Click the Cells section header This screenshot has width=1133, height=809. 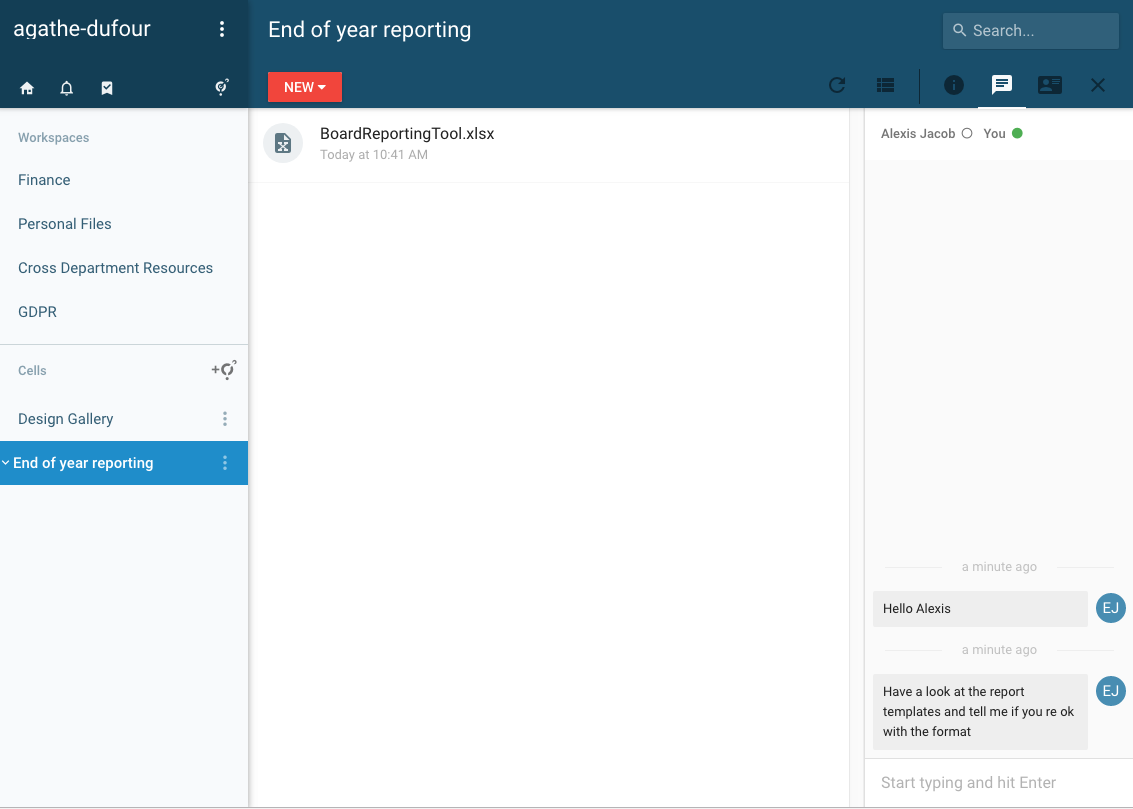(32, 371)
